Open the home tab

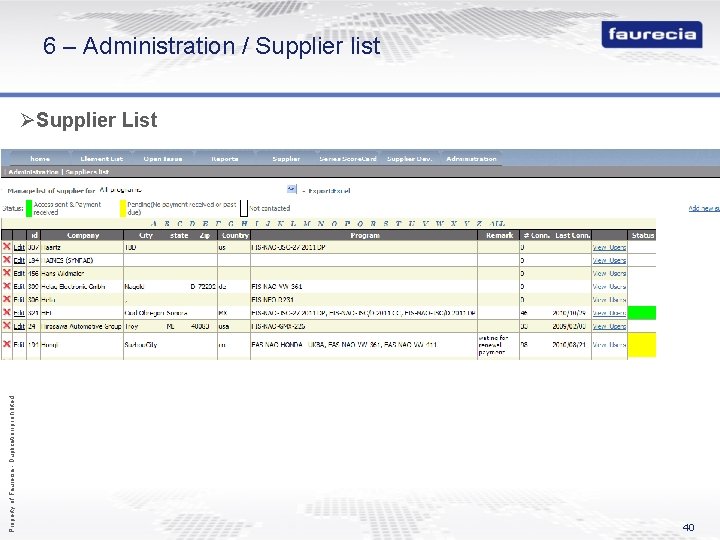click(x=40, y=158)
